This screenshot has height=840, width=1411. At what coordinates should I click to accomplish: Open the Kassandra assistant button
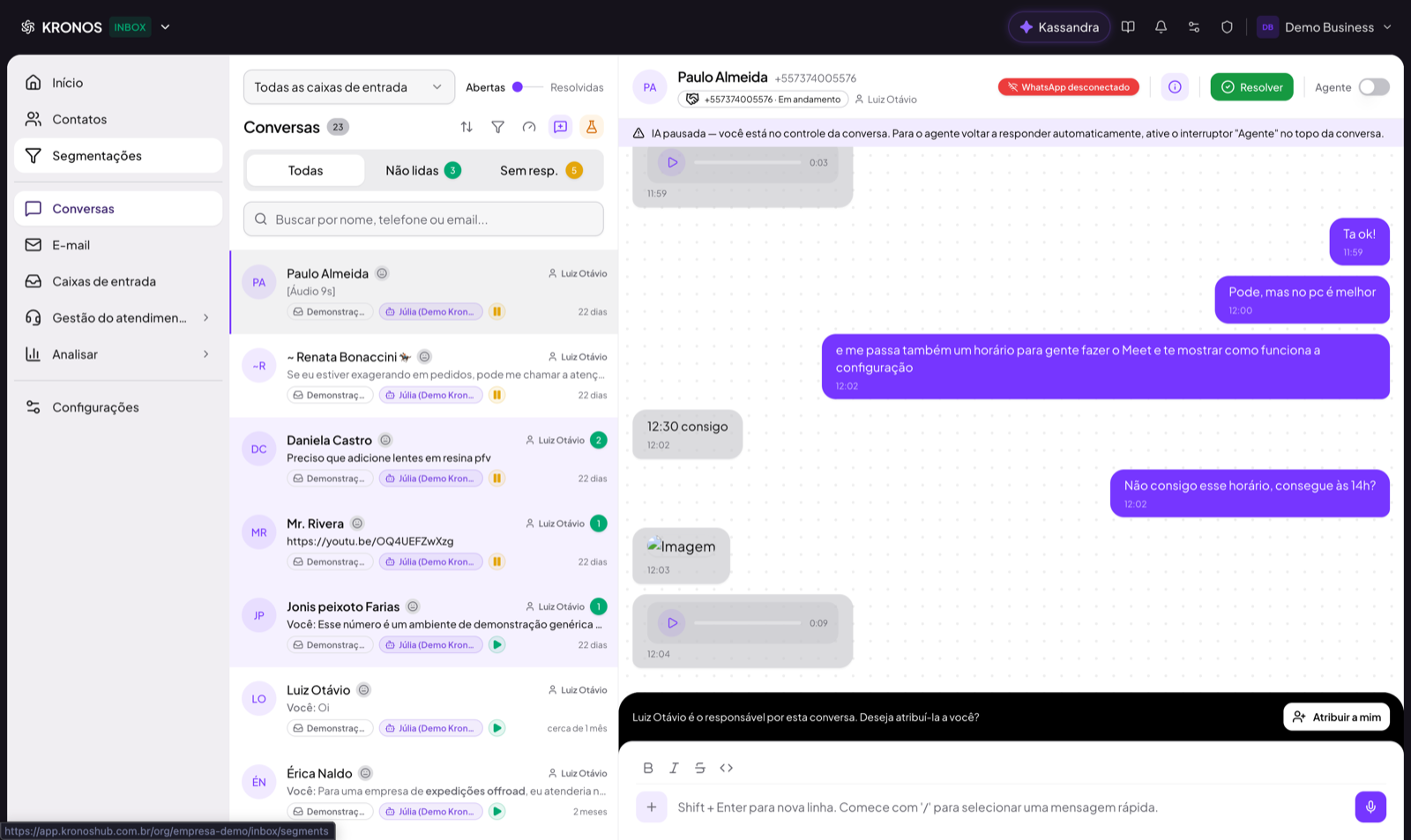1059,27
